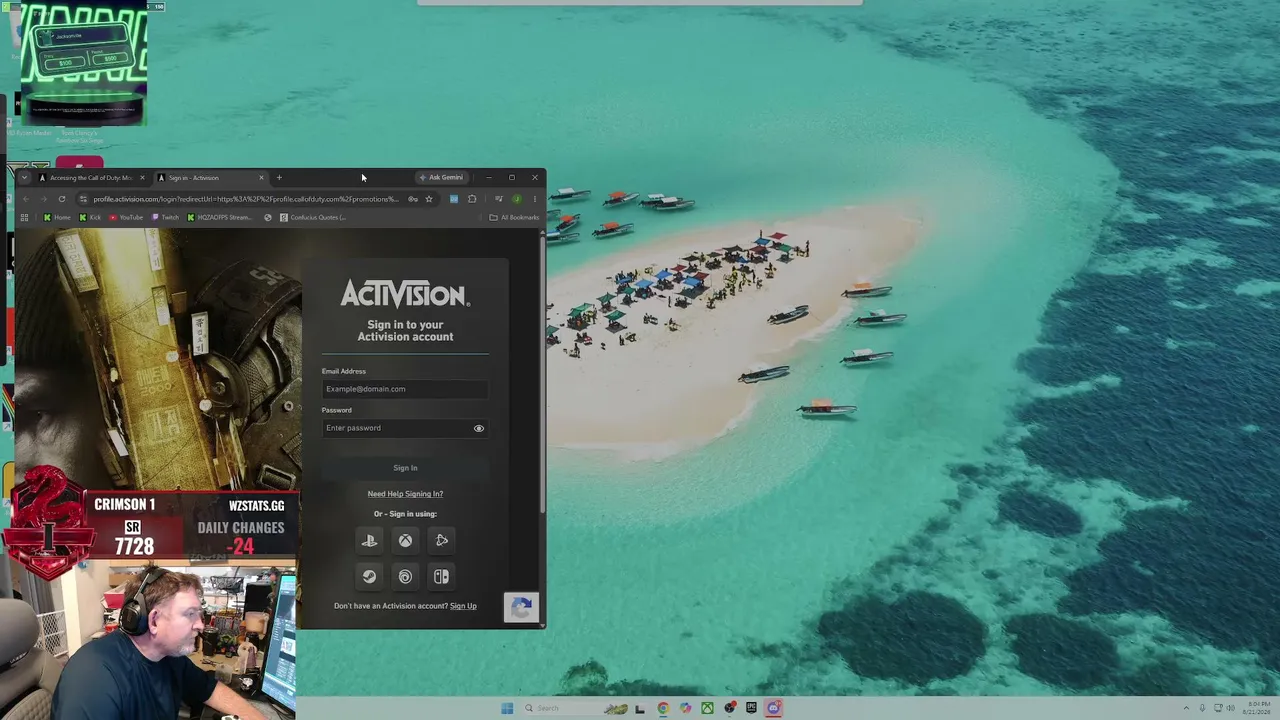The height and width of the screenshot is (720, 1280).
Task: Open the Confucius Quotes bookmark
Action: [x=313, y=218]
